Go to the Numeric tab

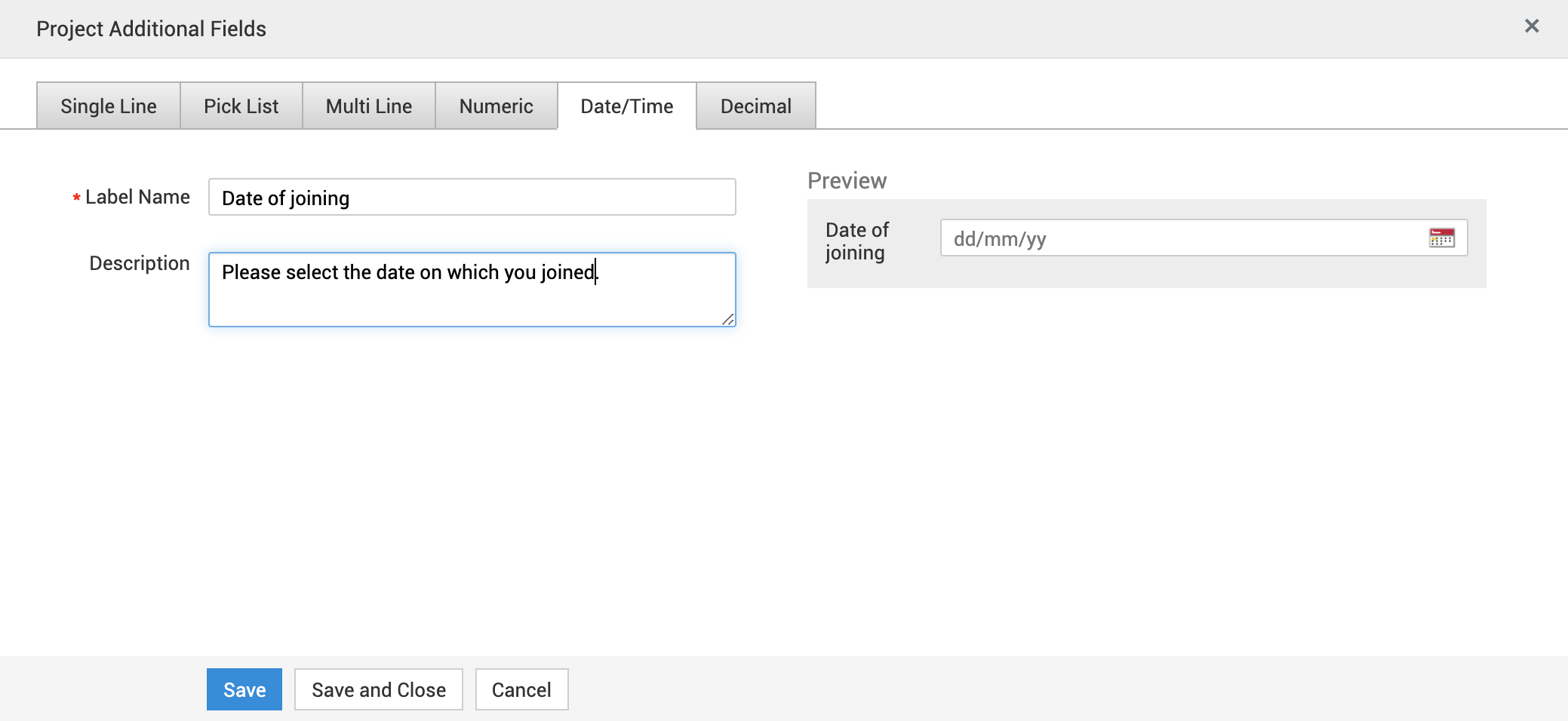[496, 106]
